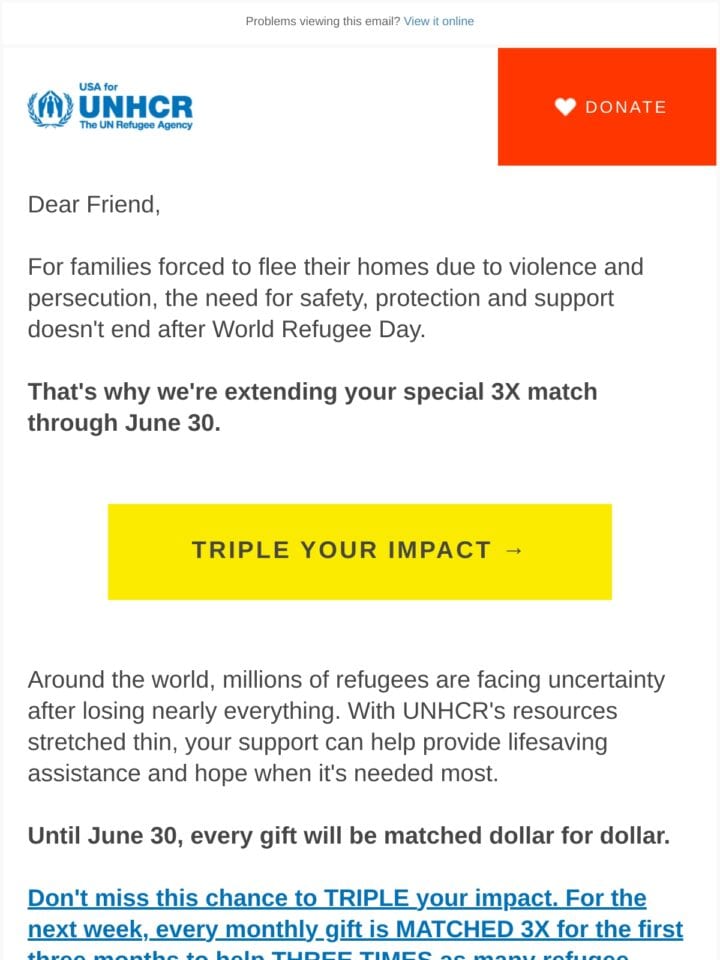Click the partially visible "THREE TIMES" link line

click(328, 954)
